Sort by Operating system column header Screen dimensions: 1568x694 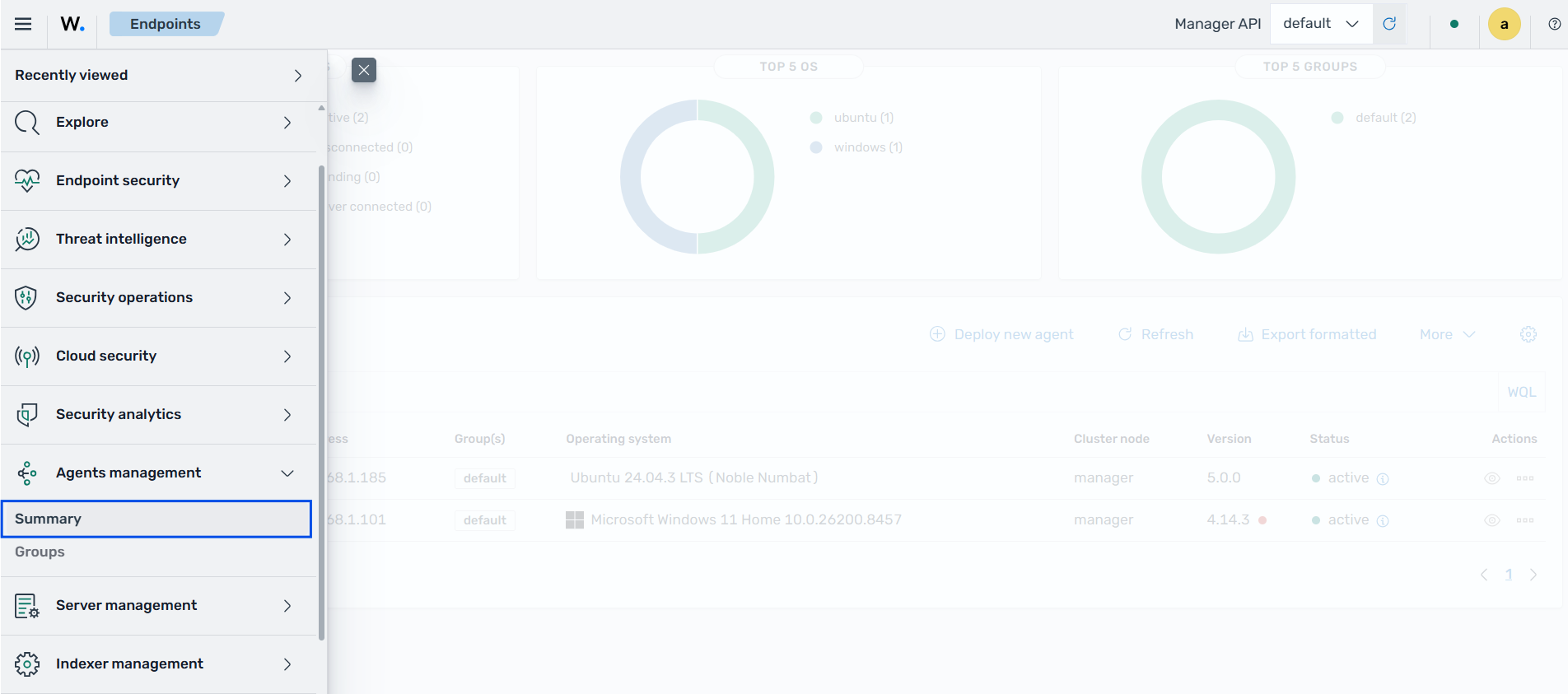point(618,439)
